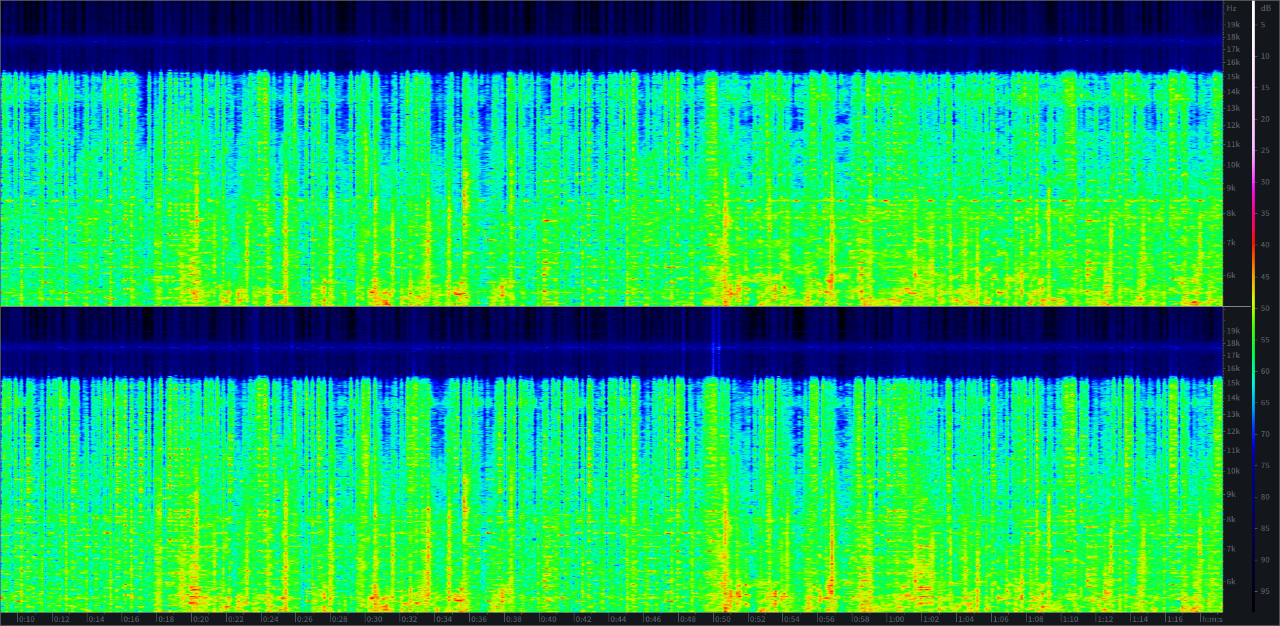Click the 0:36 mark on the time ruler

point(479,619)
